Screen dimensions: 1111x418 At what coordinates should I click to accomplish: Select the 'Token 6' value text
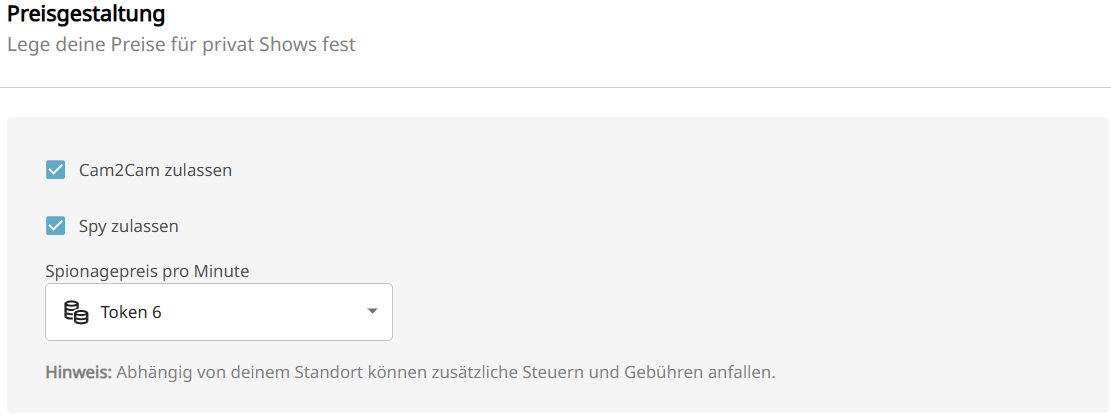(x=131, y=312)
